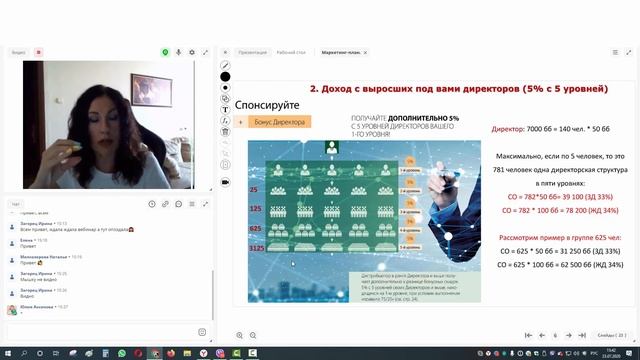Open the Слайды list button

[611, 335]
